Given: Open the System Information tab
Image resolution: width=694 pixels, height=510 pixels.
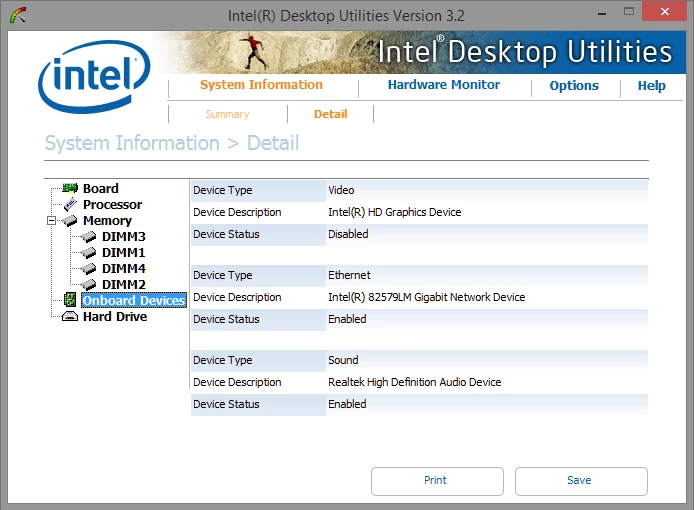Looking at the screenshot, I should [x=261, y=85].
